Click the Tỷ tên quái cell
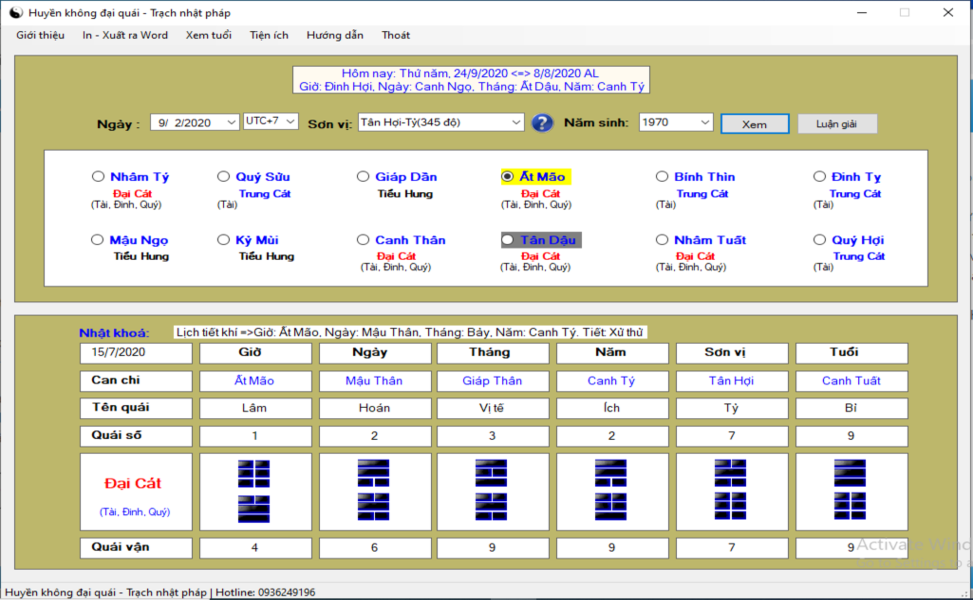This screenshot has height=600, width=973. (732, 408)
